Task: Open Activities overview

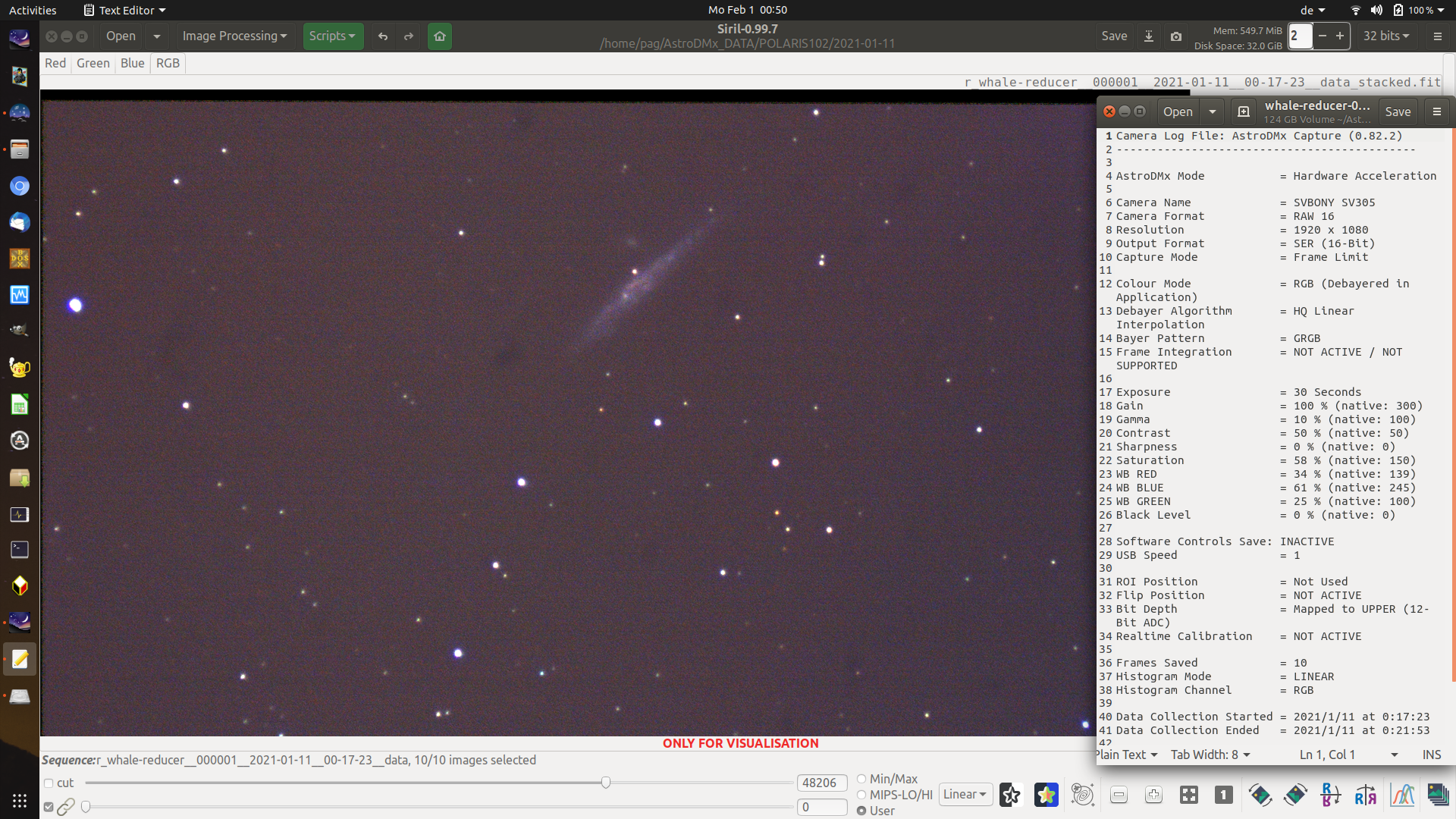Action: (x=33, y=10)
